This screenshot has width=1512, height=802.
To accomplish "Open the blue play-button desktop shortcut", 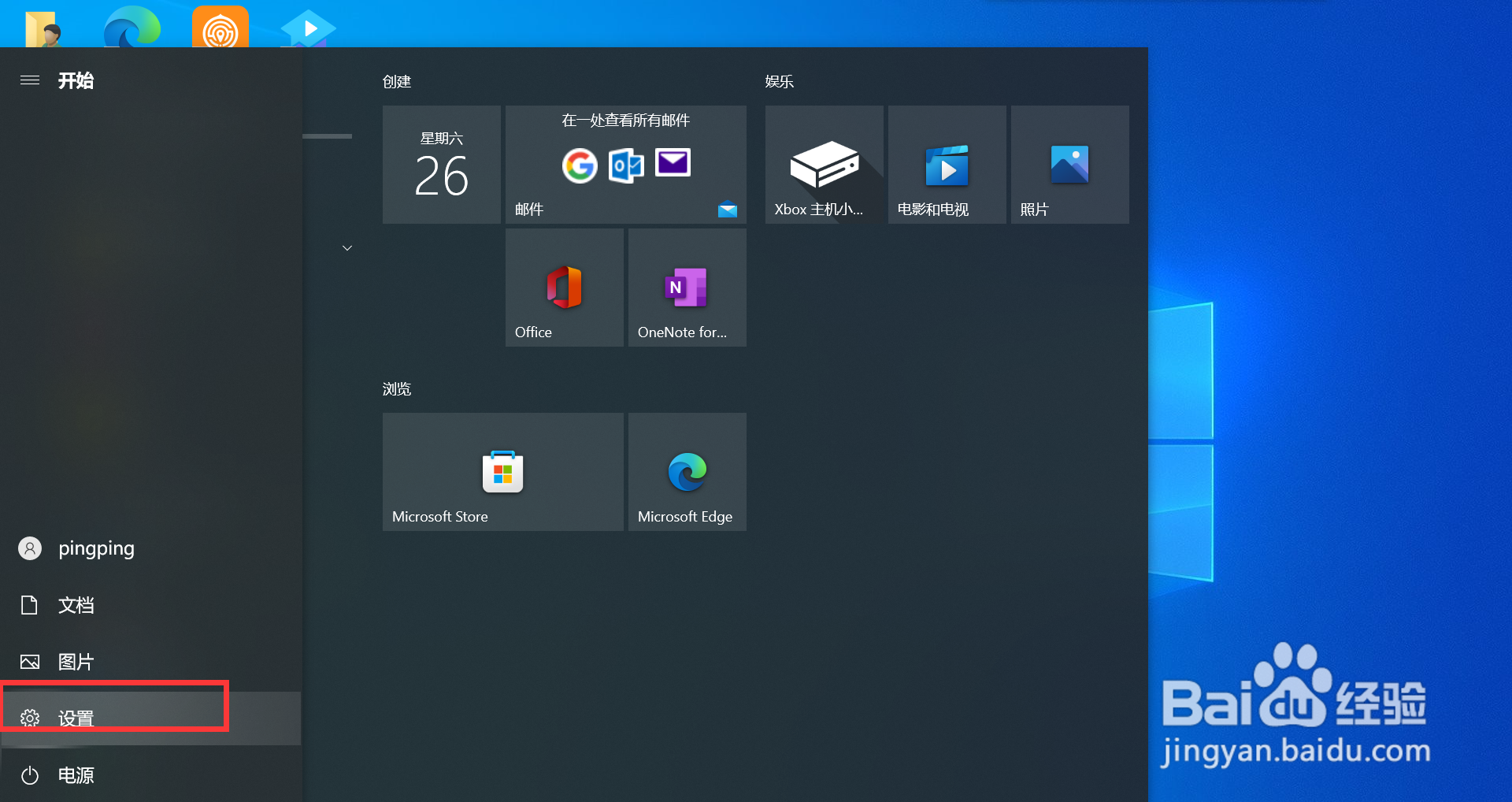I will coord(309,28).
